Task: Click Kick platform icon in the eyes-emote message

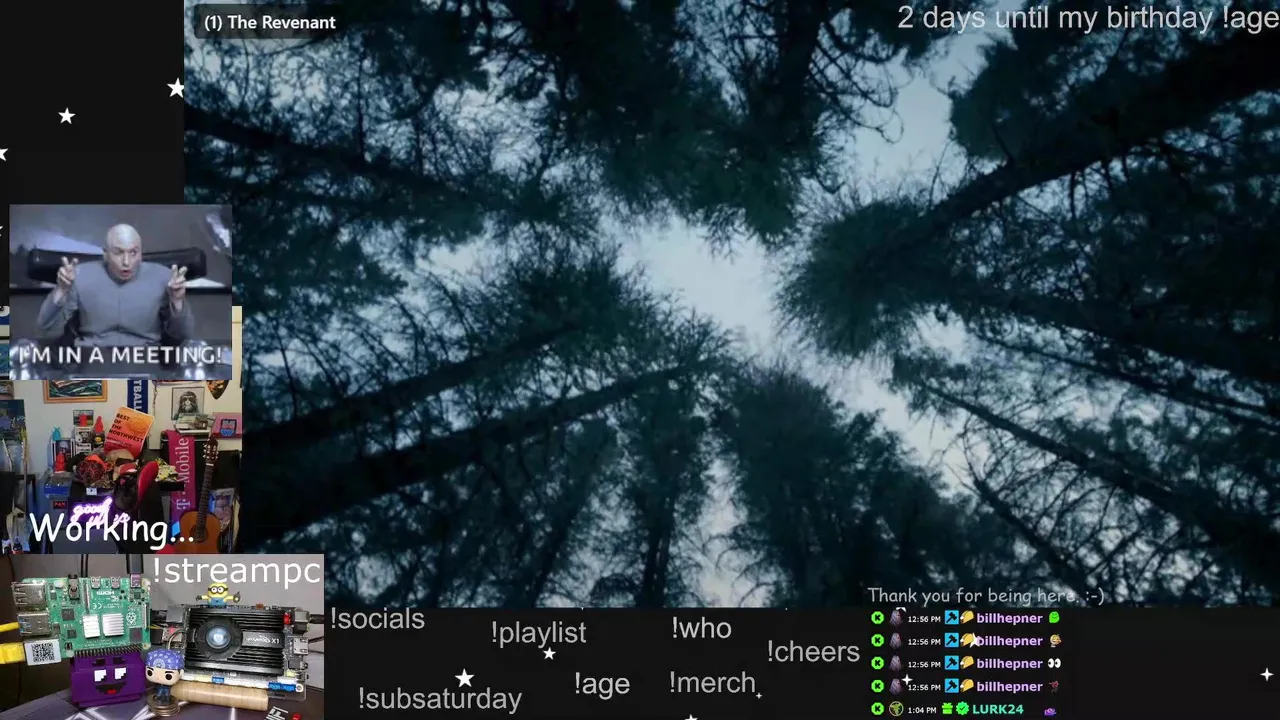Action: [877, 663]
